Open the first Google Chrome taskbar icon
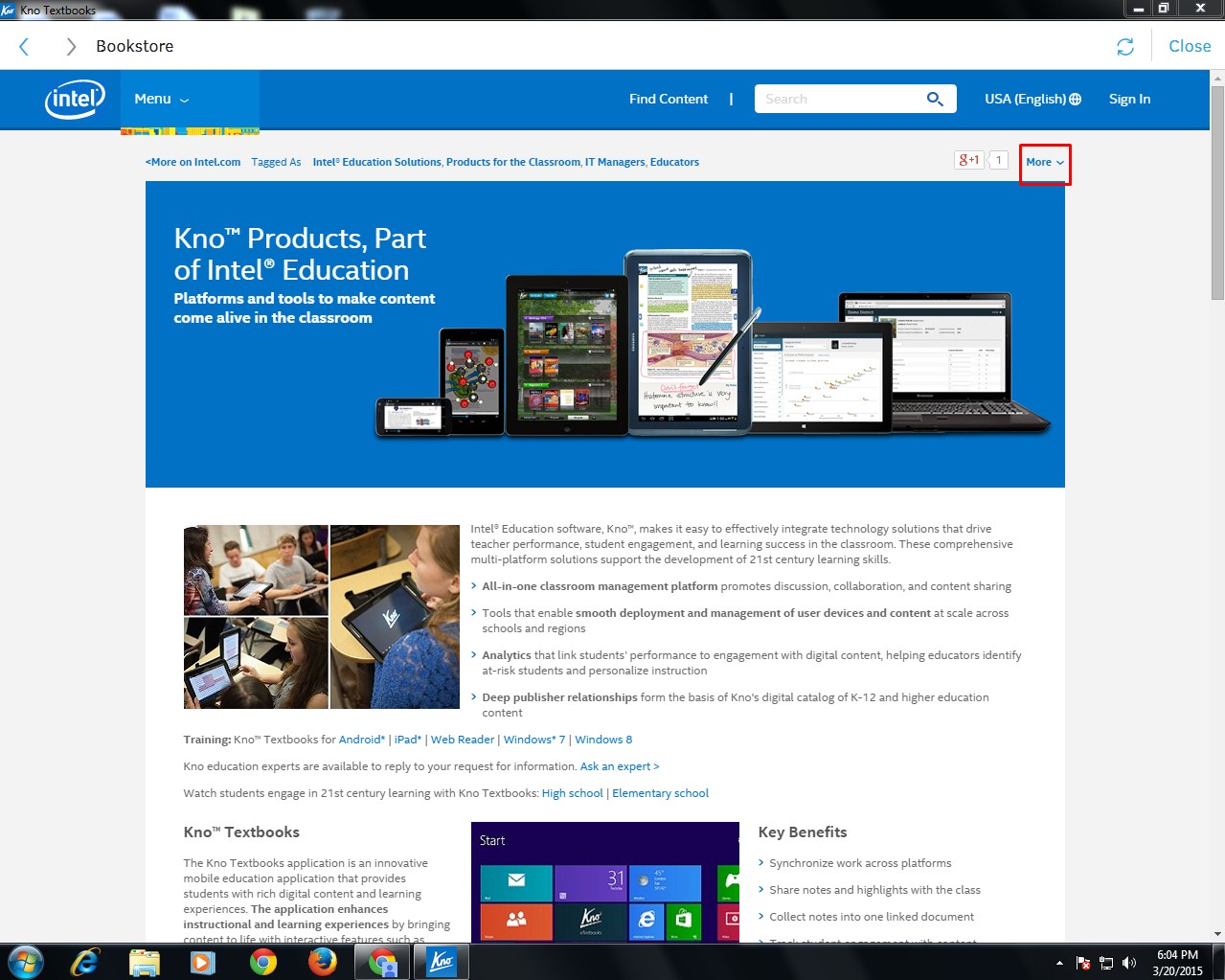This screenshot has height=980, width=1225. [x=262, y=962]
